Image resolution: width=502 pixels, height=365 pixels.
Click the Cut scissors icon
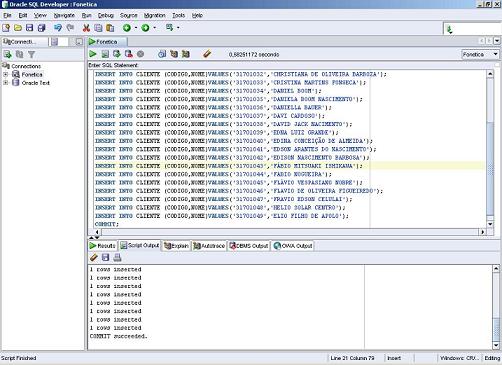(86, 28)
